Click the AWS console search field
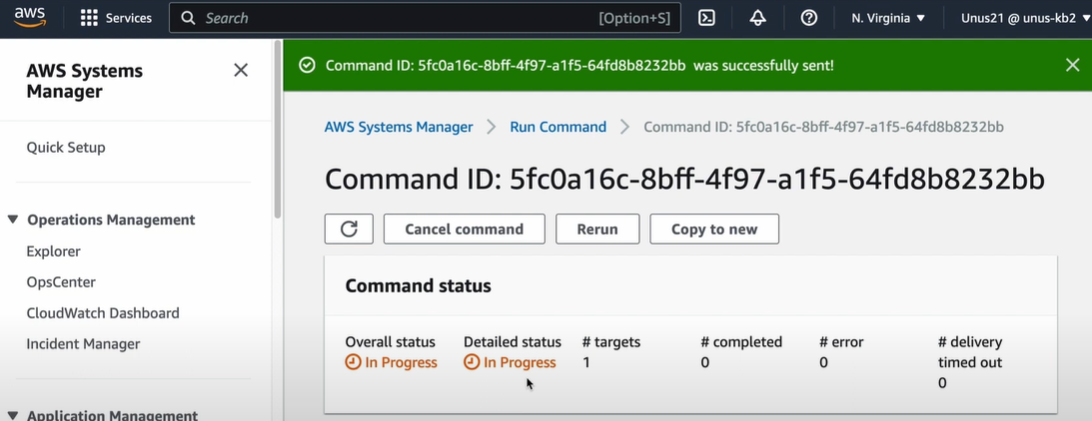Image resolution: width=1092 pixels, height=421 pixels. point(425,18)
